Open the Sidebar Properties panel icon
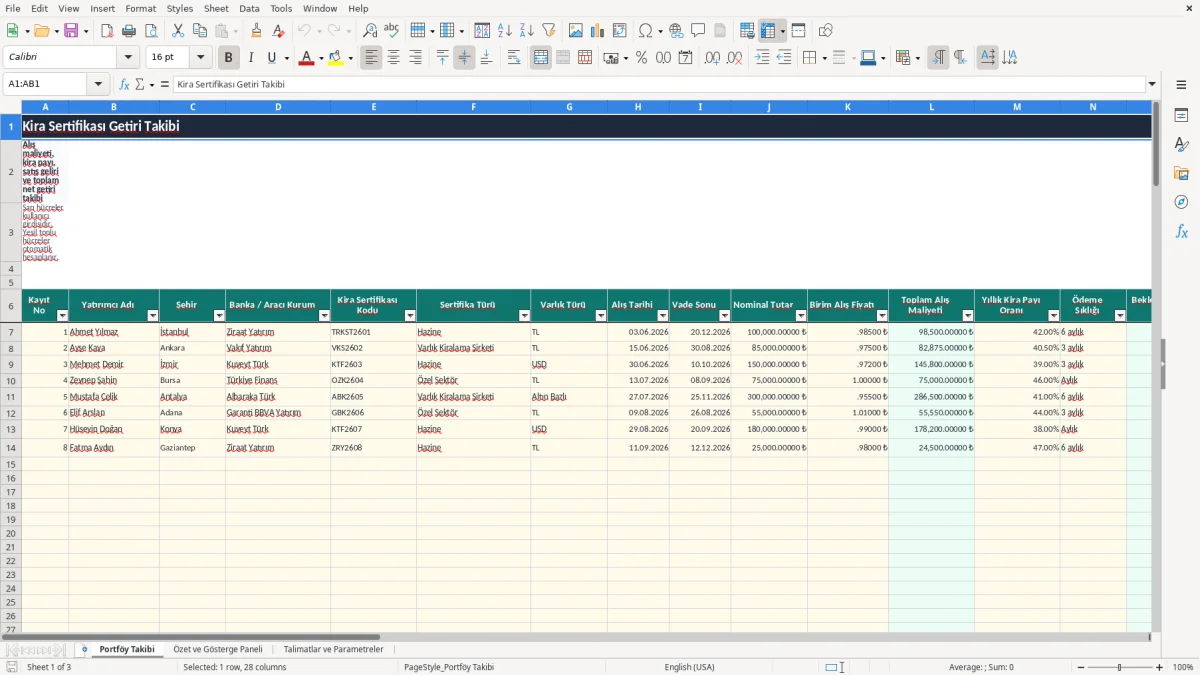 pyautogui.click(x=1181, y=115)
